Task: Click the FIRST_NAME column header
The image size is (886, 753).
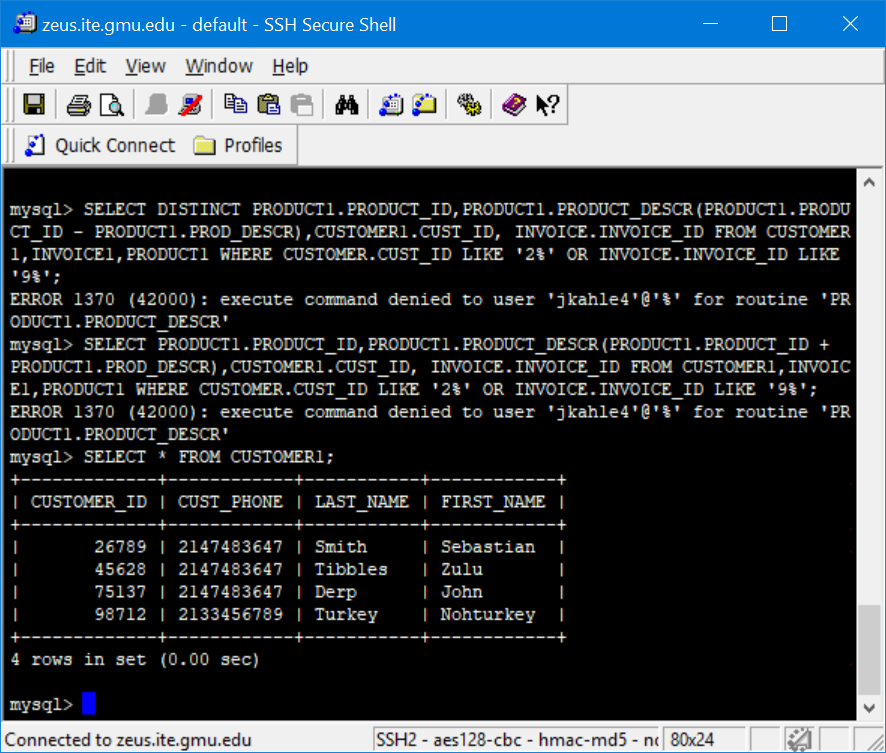Action: pos(493,502)
